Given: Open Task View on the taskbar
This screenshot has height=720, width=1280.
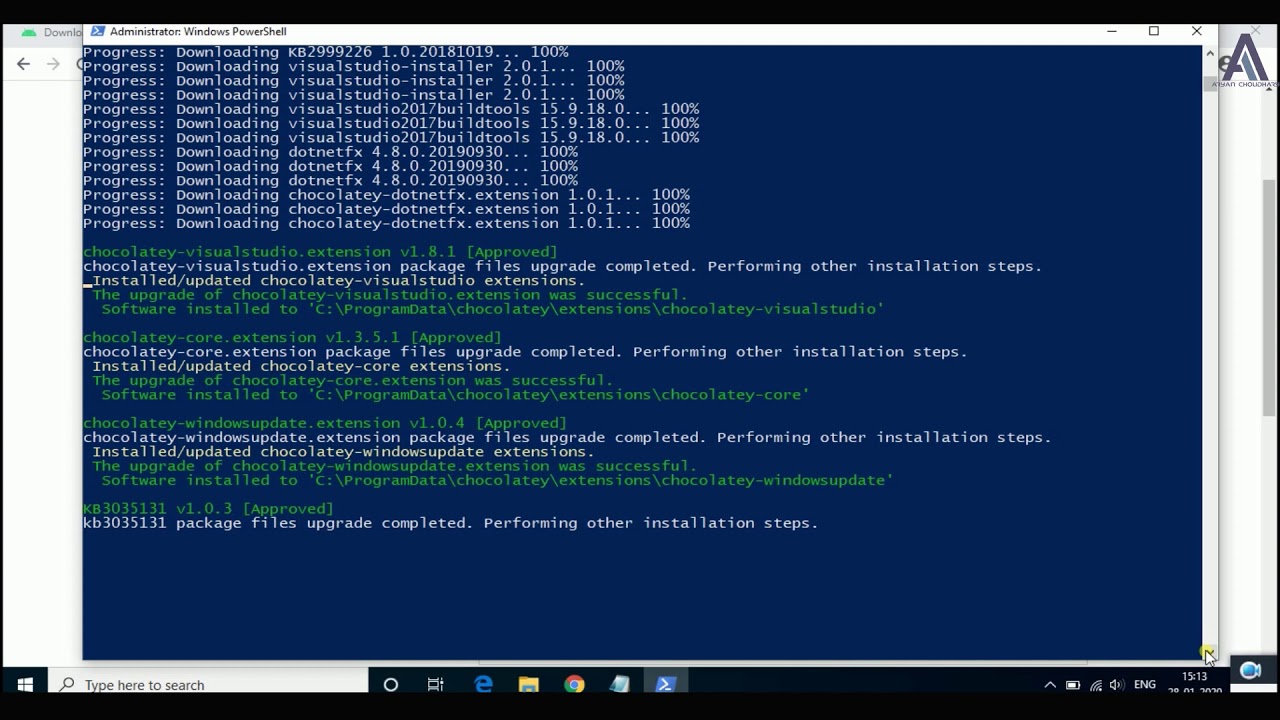Looking at the screenshot, I should 435,685.
